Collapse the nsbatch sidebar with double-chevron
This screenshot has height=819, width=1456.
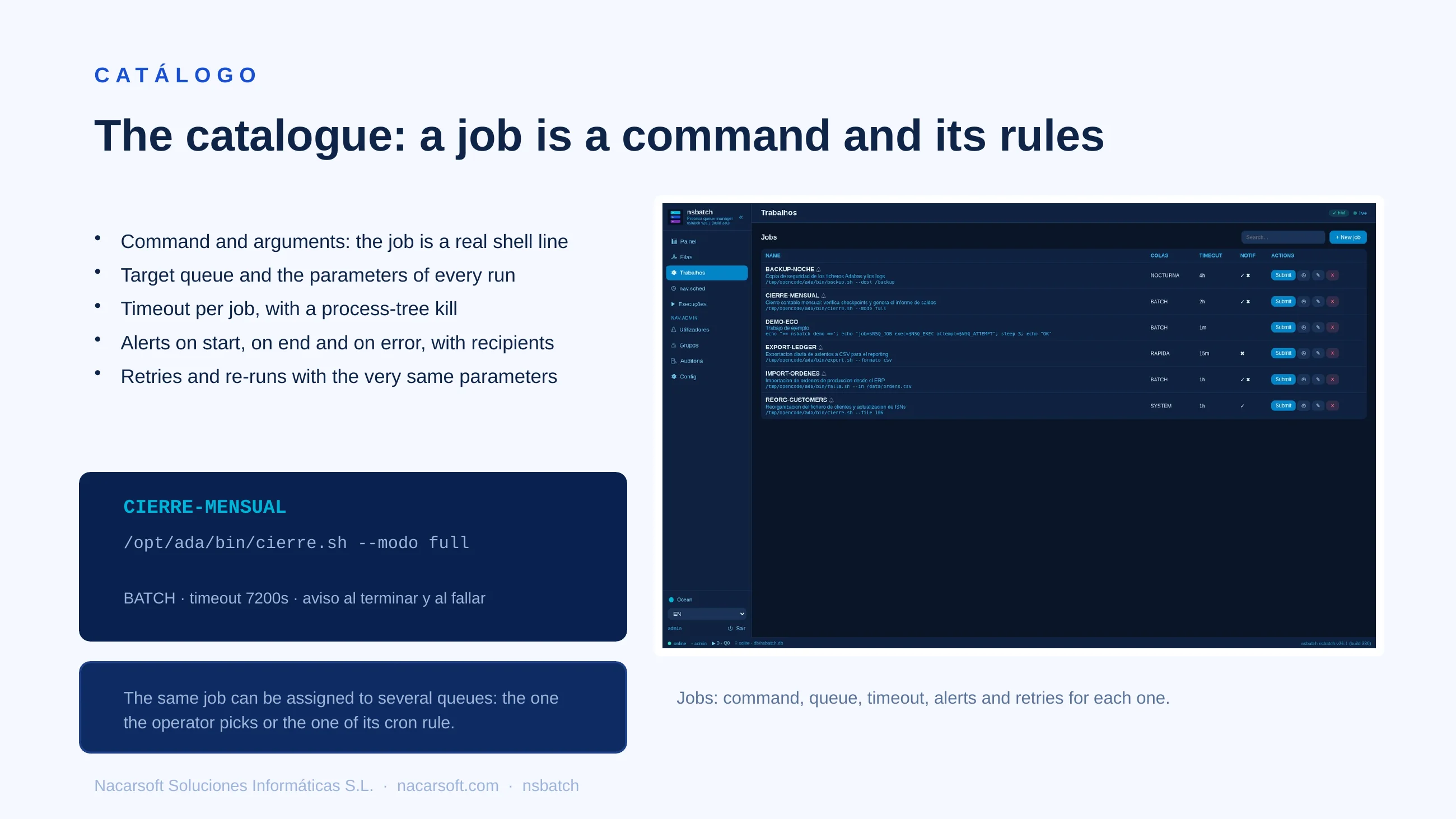coord(740,217)
